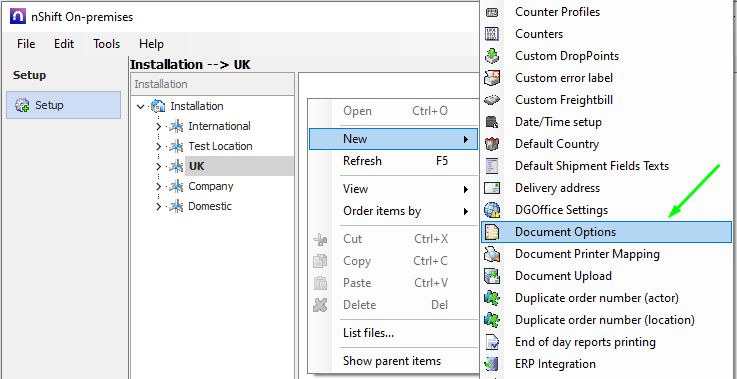Image resolution: width=737 pixels, height=379 pixels.
Task: Choose List files... from context menu
Action: (393, 333)
